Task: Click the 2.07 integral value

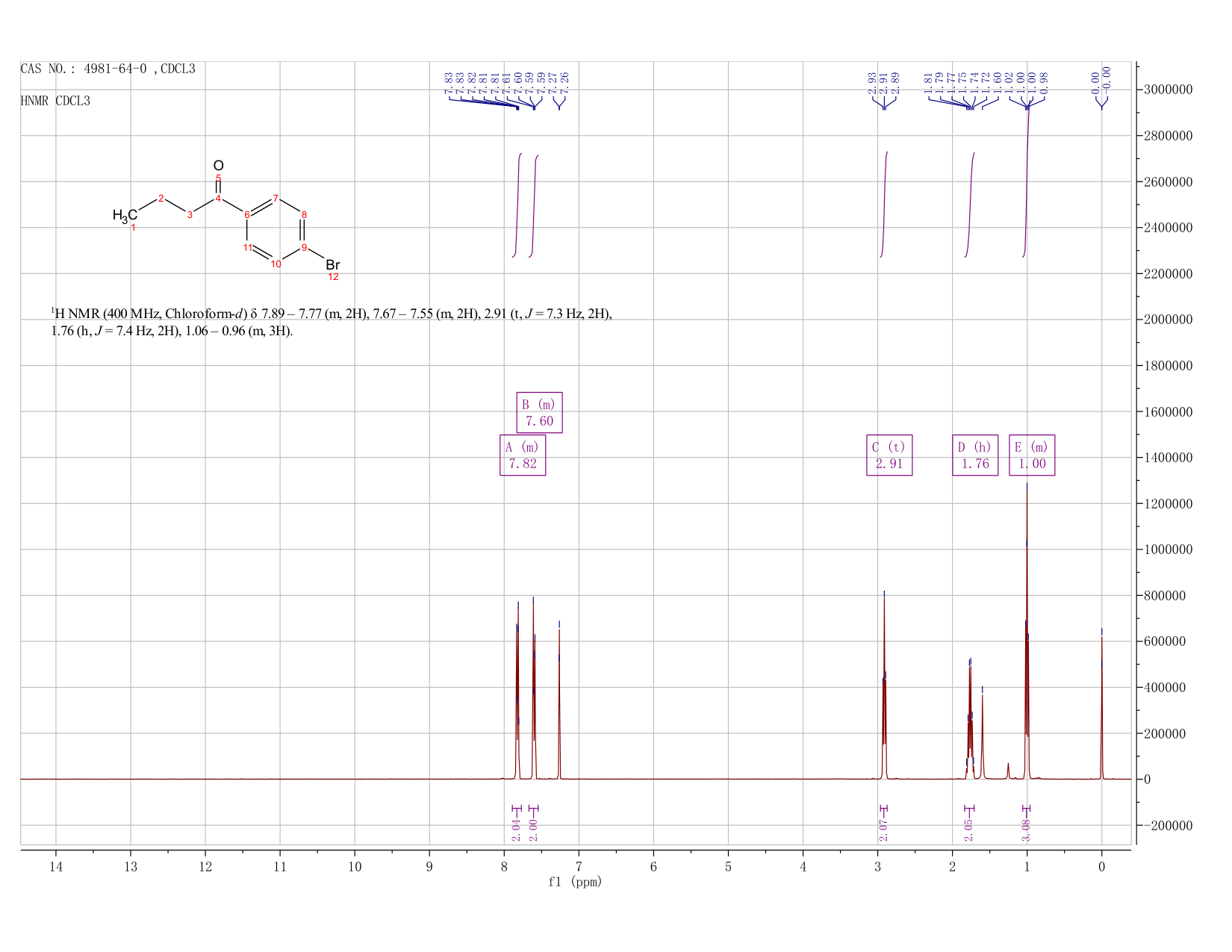Action: [883, 830]
